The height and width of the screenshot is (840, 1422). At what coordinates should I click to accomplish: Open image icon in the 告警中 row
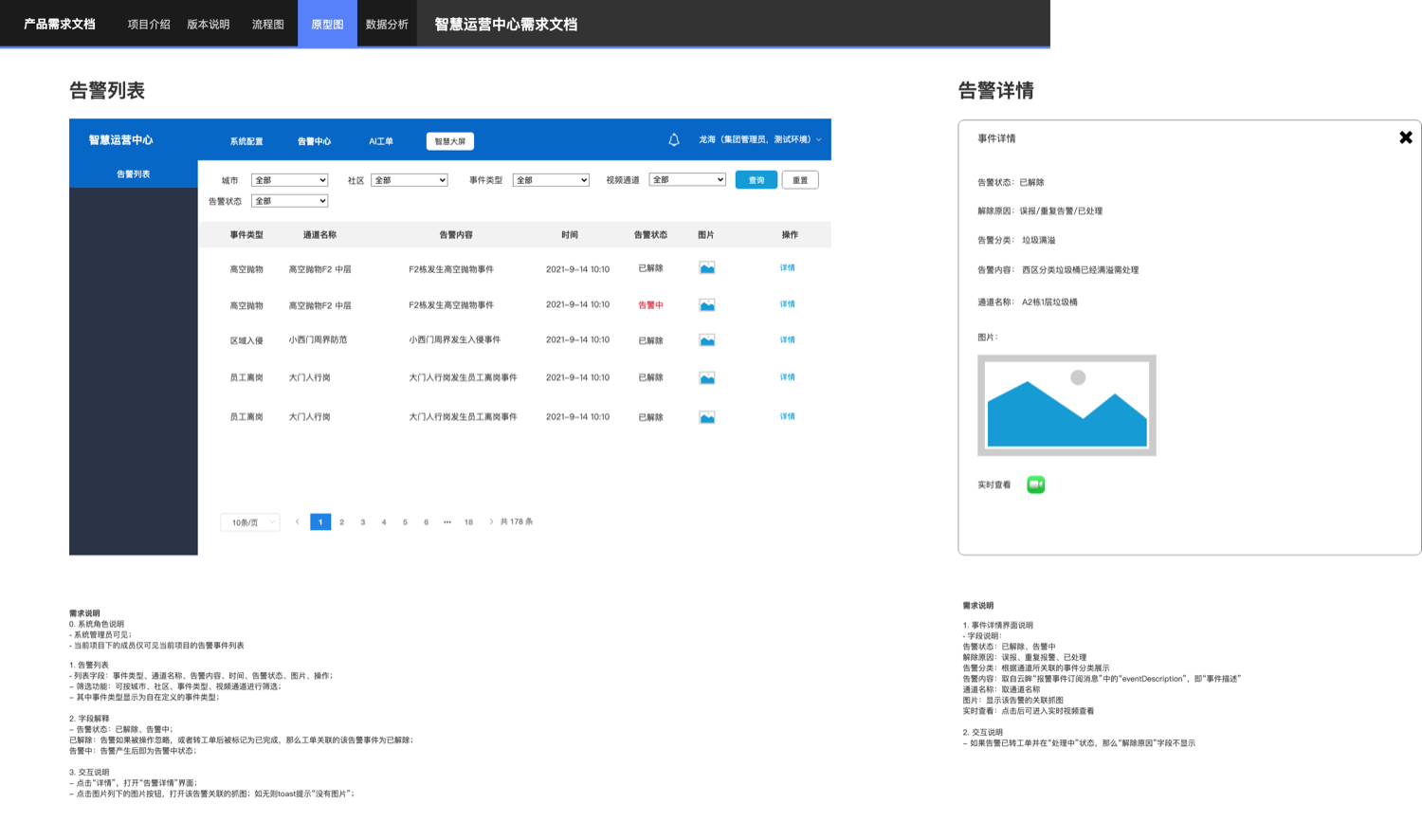[x=707, y=304]
